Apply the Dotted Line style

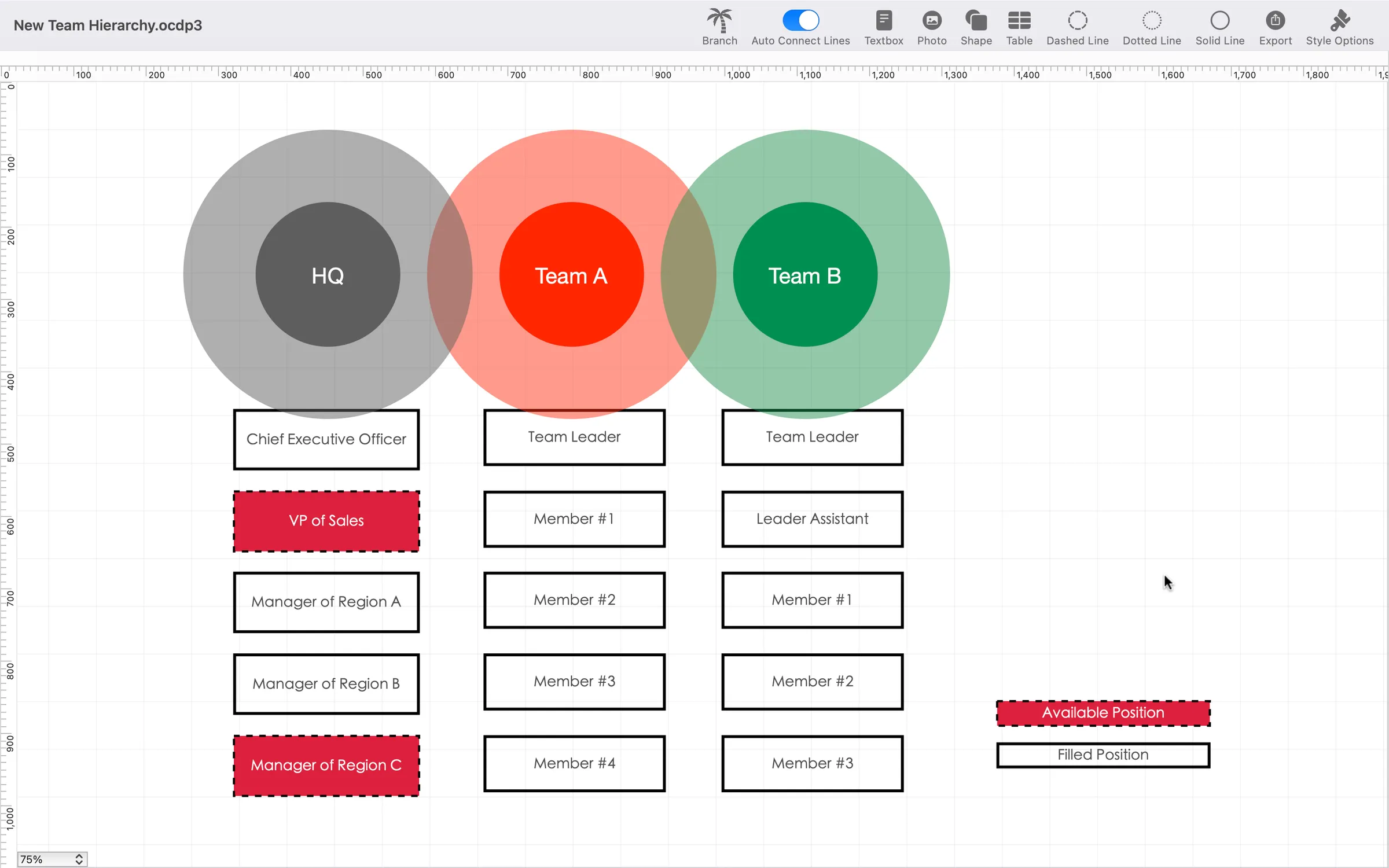1152,25
